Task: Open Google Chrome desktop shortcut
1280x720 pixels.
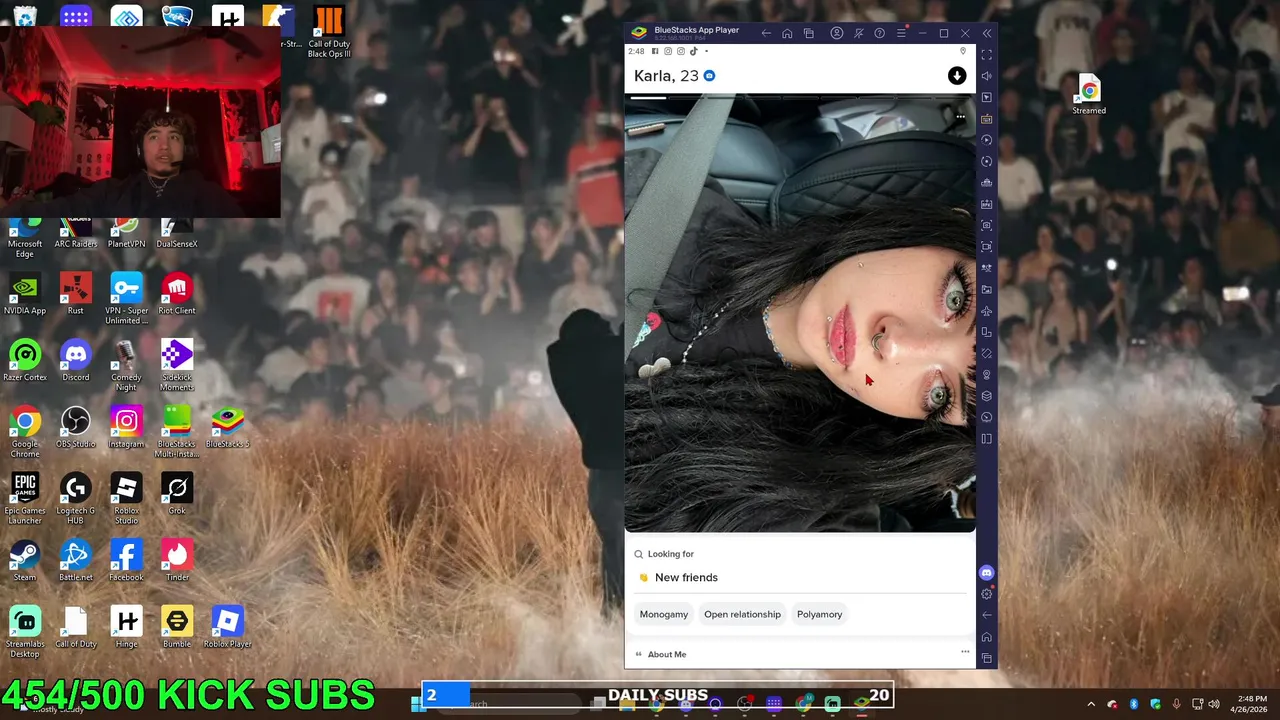Action: [25, 432]
